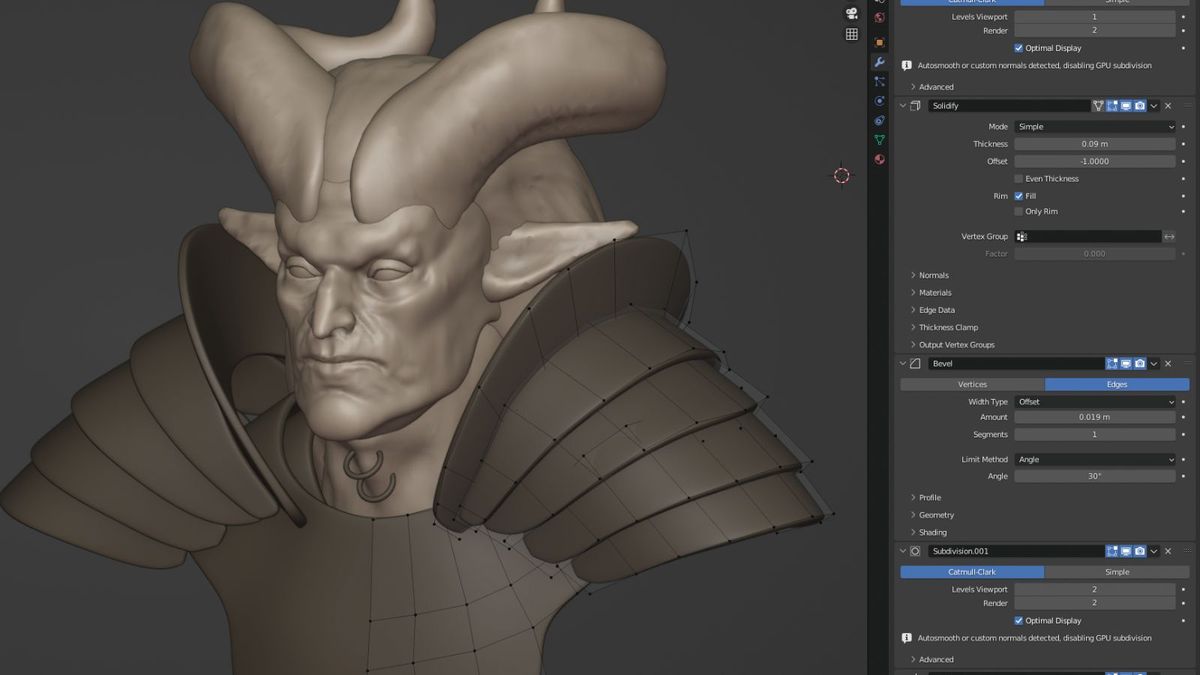
Task: Click the Bevel Angle value field
Action: pos(1095,476)
